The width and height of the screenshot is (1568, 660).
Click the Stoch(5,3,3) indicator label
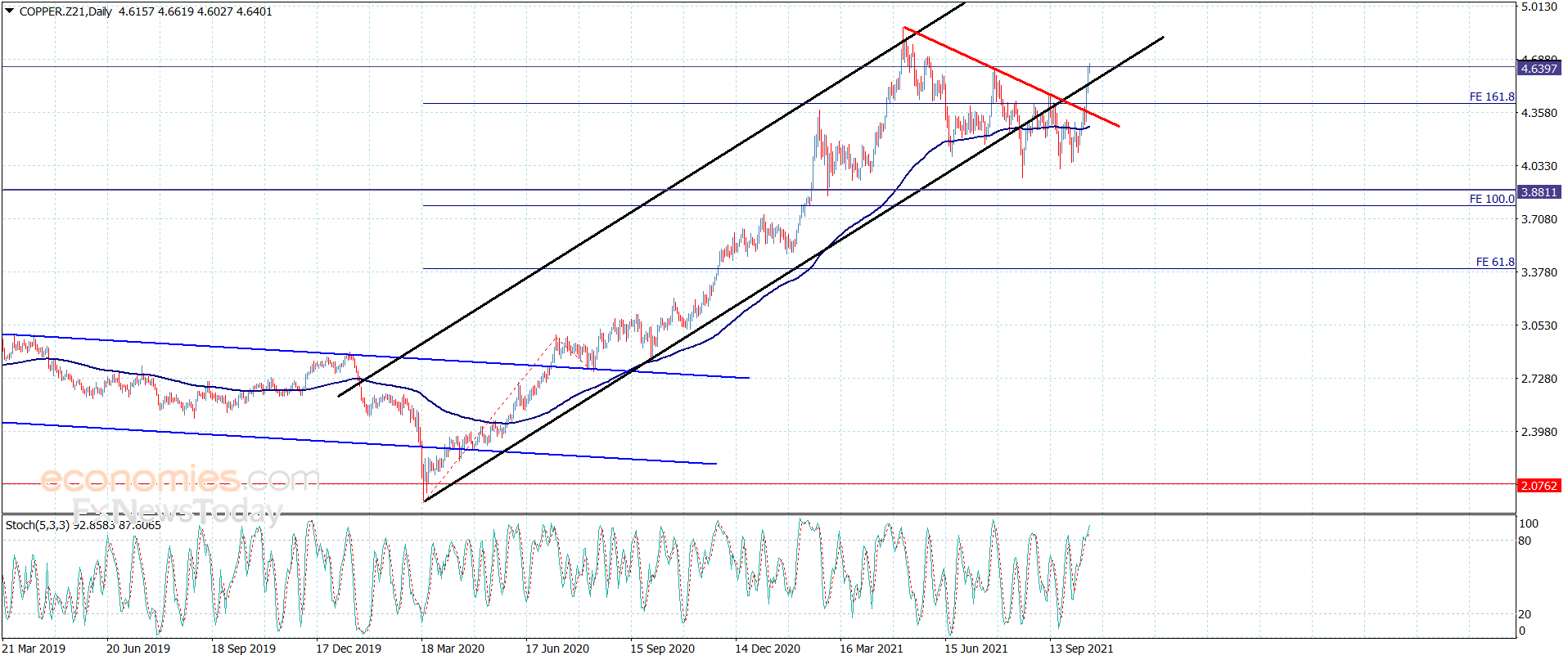[38, 525]
